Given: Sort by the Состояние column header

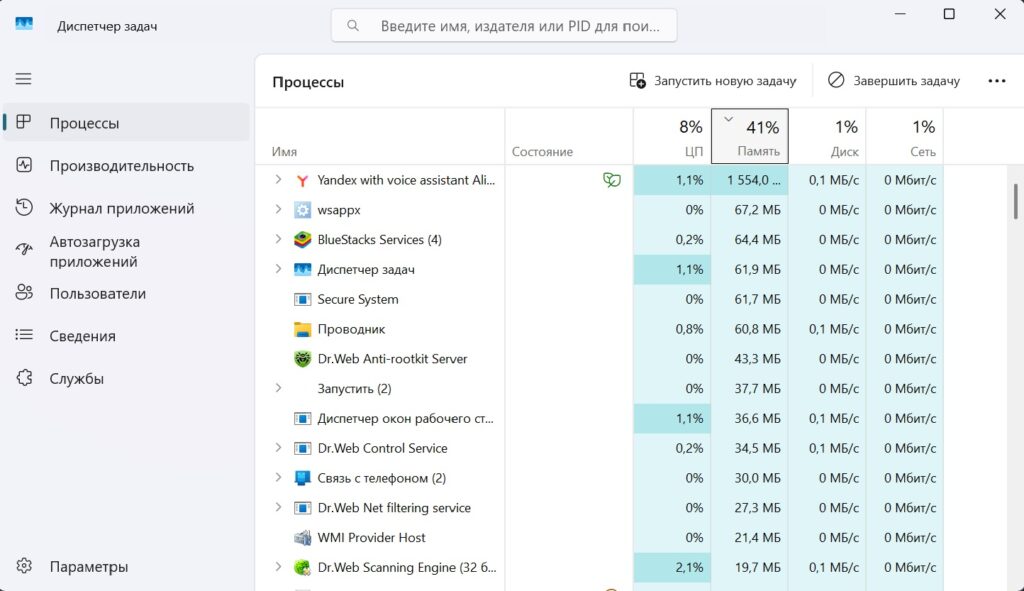Looking at the screenshot, I should tap(569, 136).
